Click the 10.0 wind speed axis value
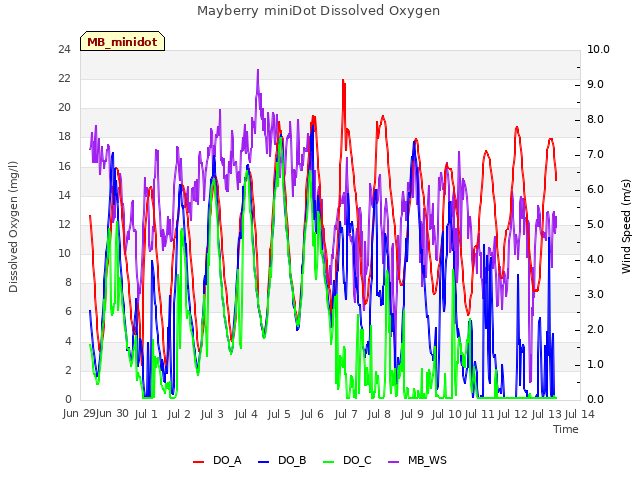640x480 pixels. click(598, 50)
